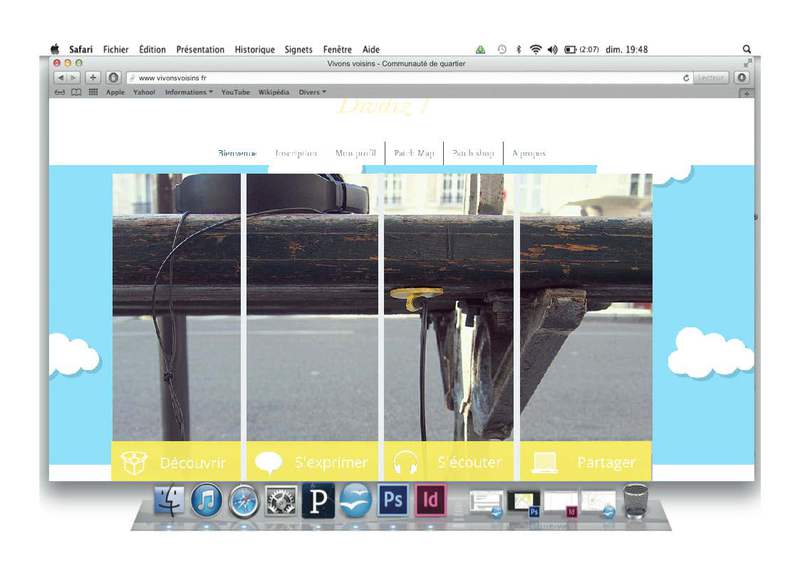This screenshot has height=565, width=800.
Task: Open InDesign from the dock
Action: [x=430, y=499]
